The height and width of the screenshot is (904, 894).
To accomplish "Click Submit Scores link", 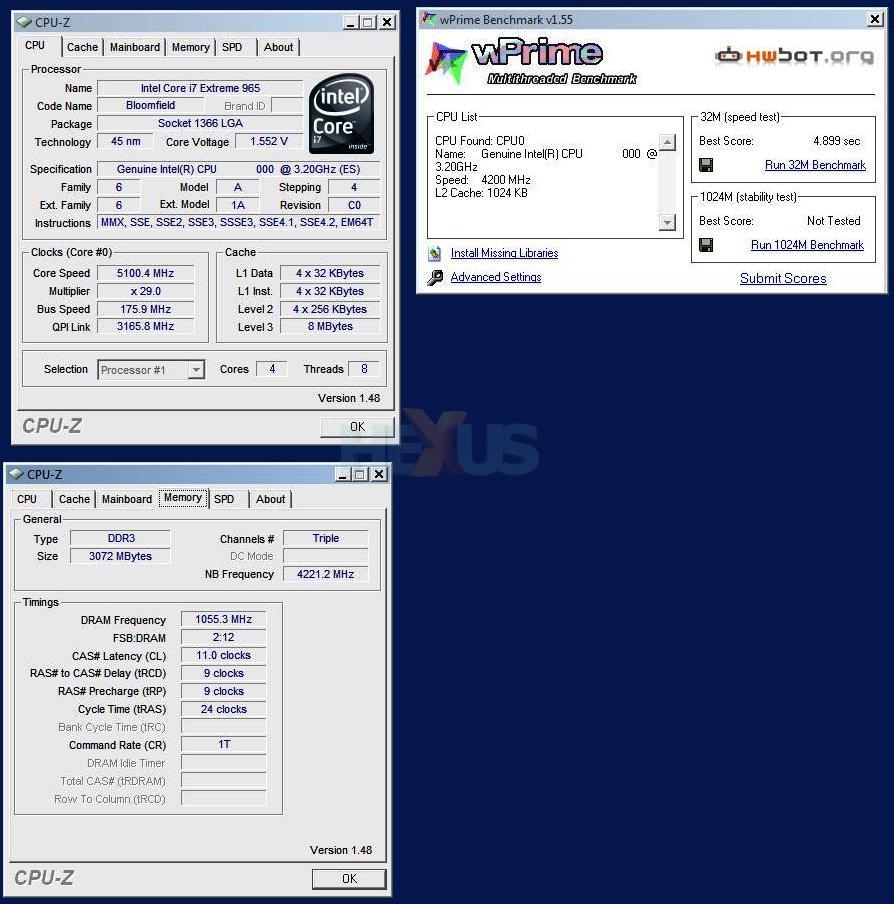I will pos(783,278).
